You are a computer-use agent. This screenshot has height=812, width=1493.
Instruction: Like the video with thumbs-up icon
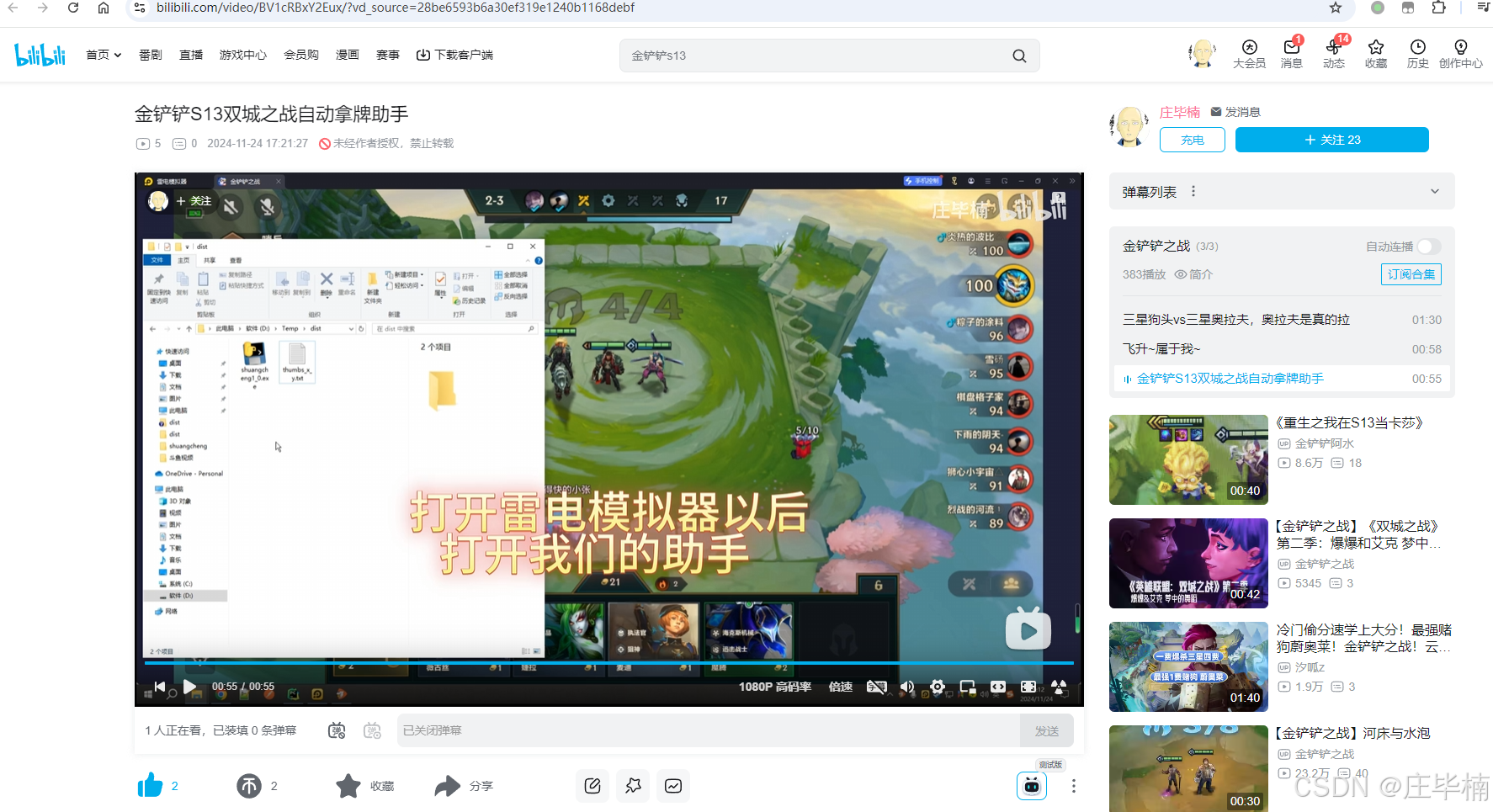pos(151,786)
